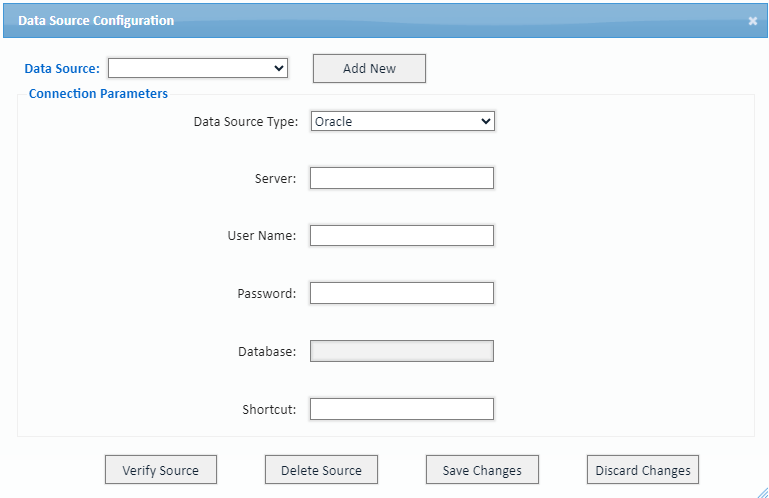The height and width of the screenshot is (498, 769).
Task: Click into the User Name field
Action: tap(402, 236)
